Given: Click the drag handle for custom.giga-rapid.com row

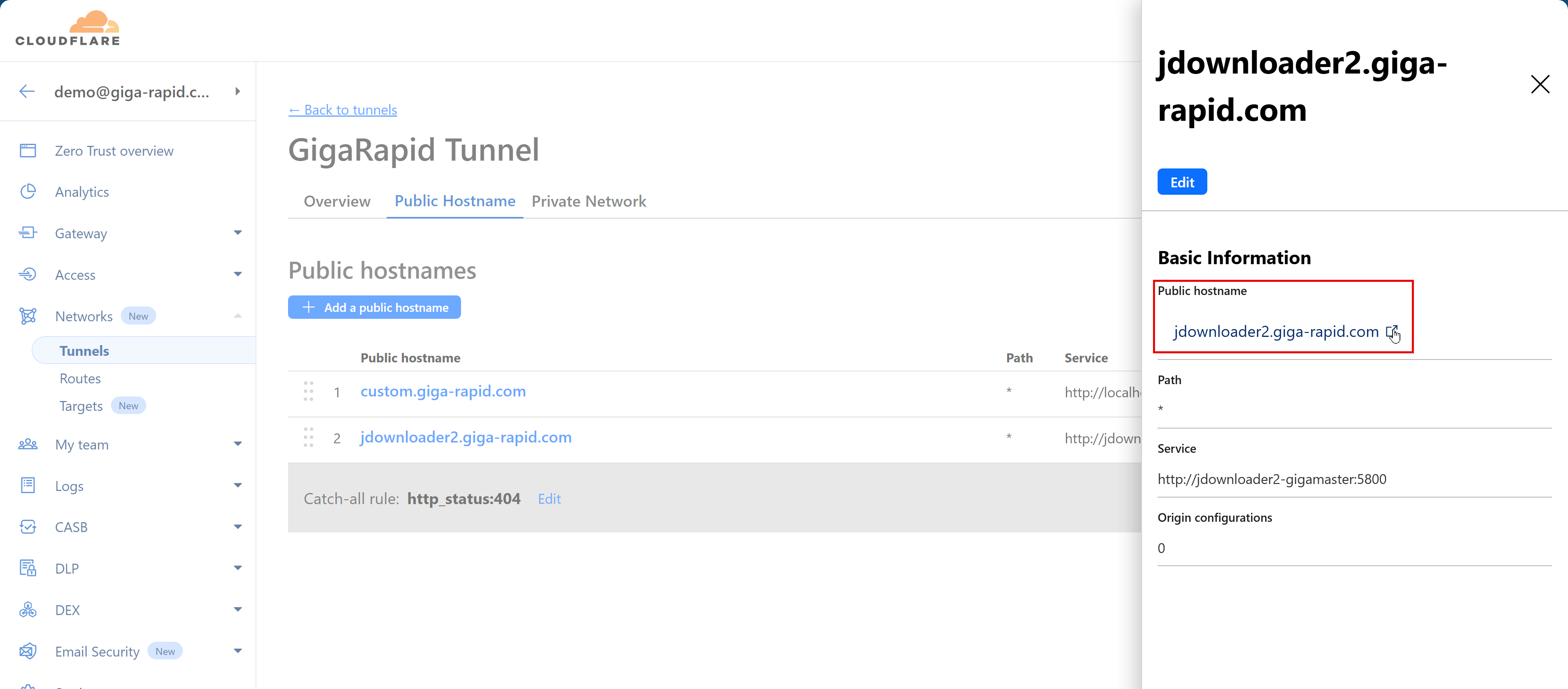Looking at the screenshot, I should (x=309, y=392).
